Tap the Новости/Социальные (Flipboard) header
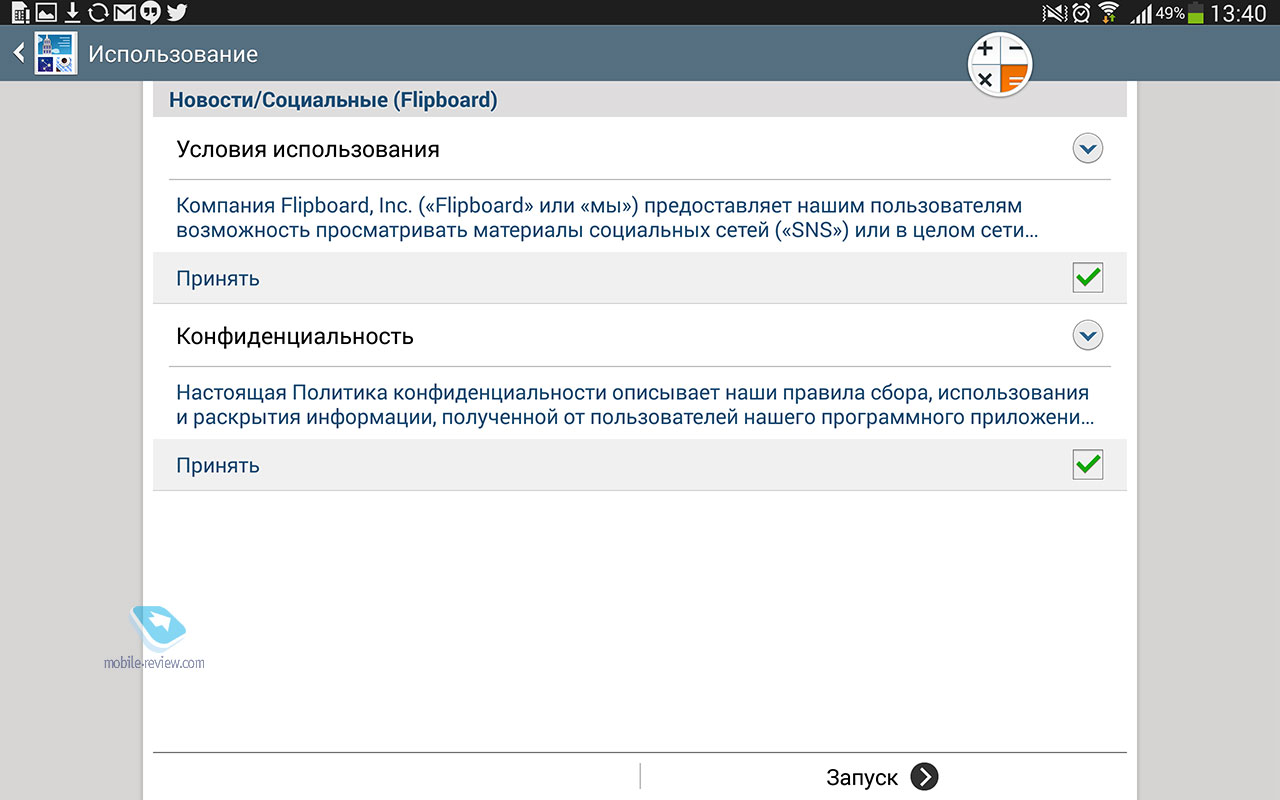Viewport: 1280px width, 800px height. 333,100
